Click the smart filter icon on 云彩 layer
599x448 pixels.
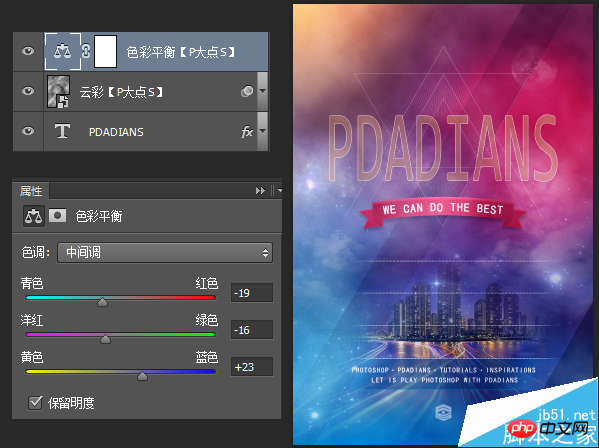click(x=247, y=91)
